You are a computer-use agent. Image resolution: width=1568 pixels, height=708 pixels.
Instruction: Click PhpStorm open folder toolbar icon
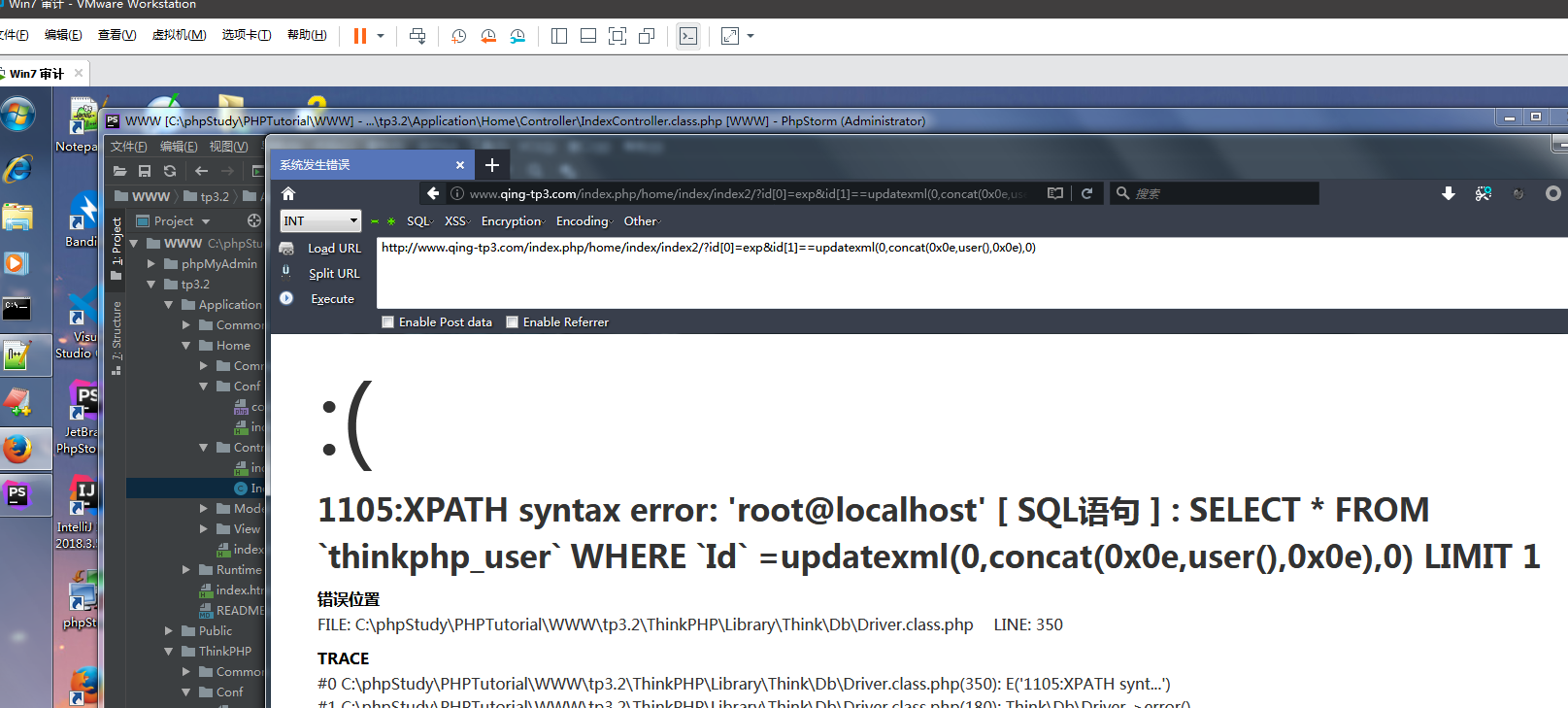(119, 171)
